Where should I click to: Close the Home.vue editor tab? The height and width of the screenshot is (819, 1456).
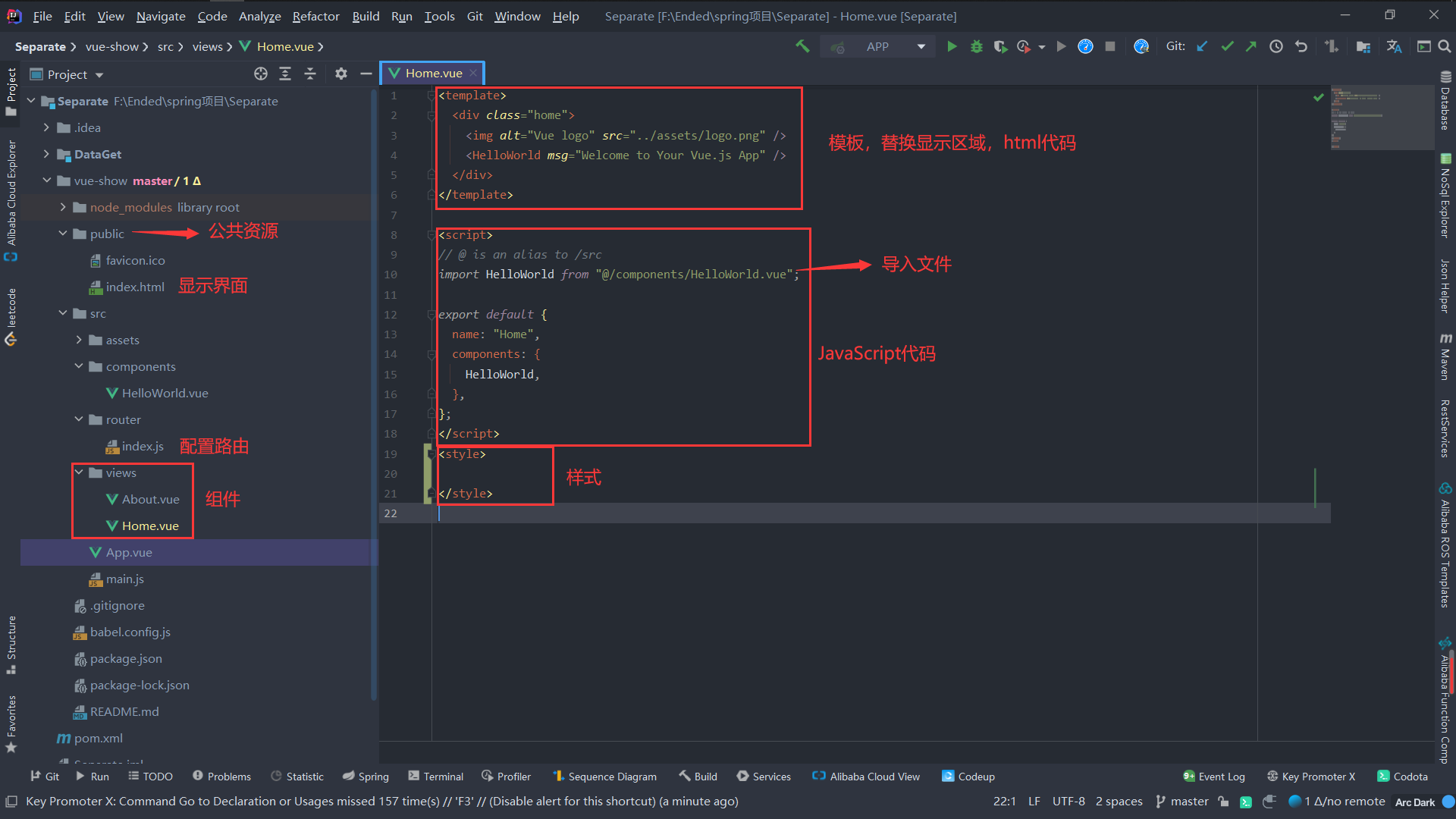point(473,73)
